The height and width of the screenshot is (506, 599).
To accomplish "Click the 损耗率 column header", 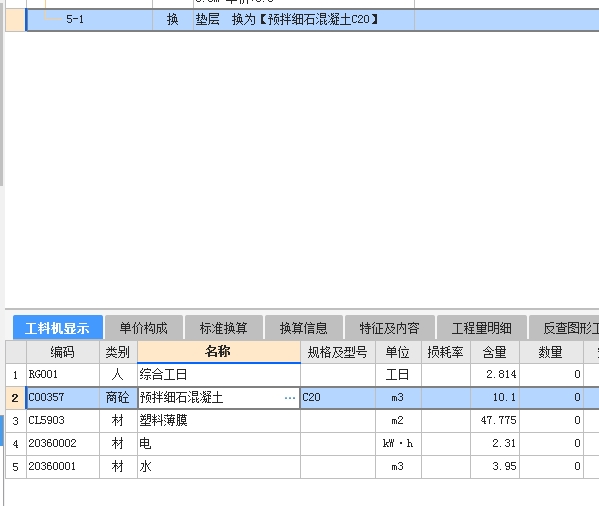I will tap(445, 352).
